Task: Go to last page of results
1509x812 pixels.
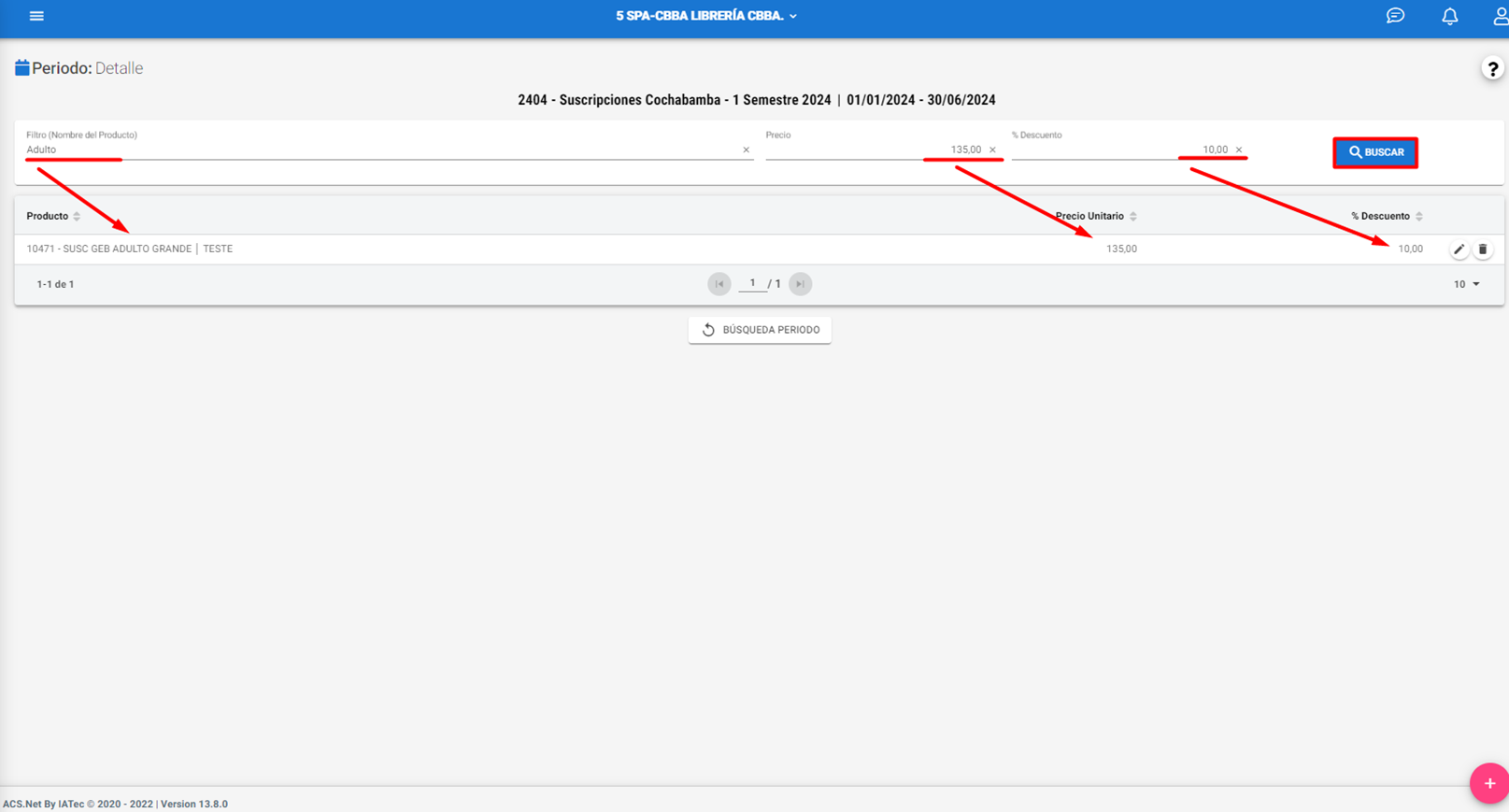Action: point(800,284)
